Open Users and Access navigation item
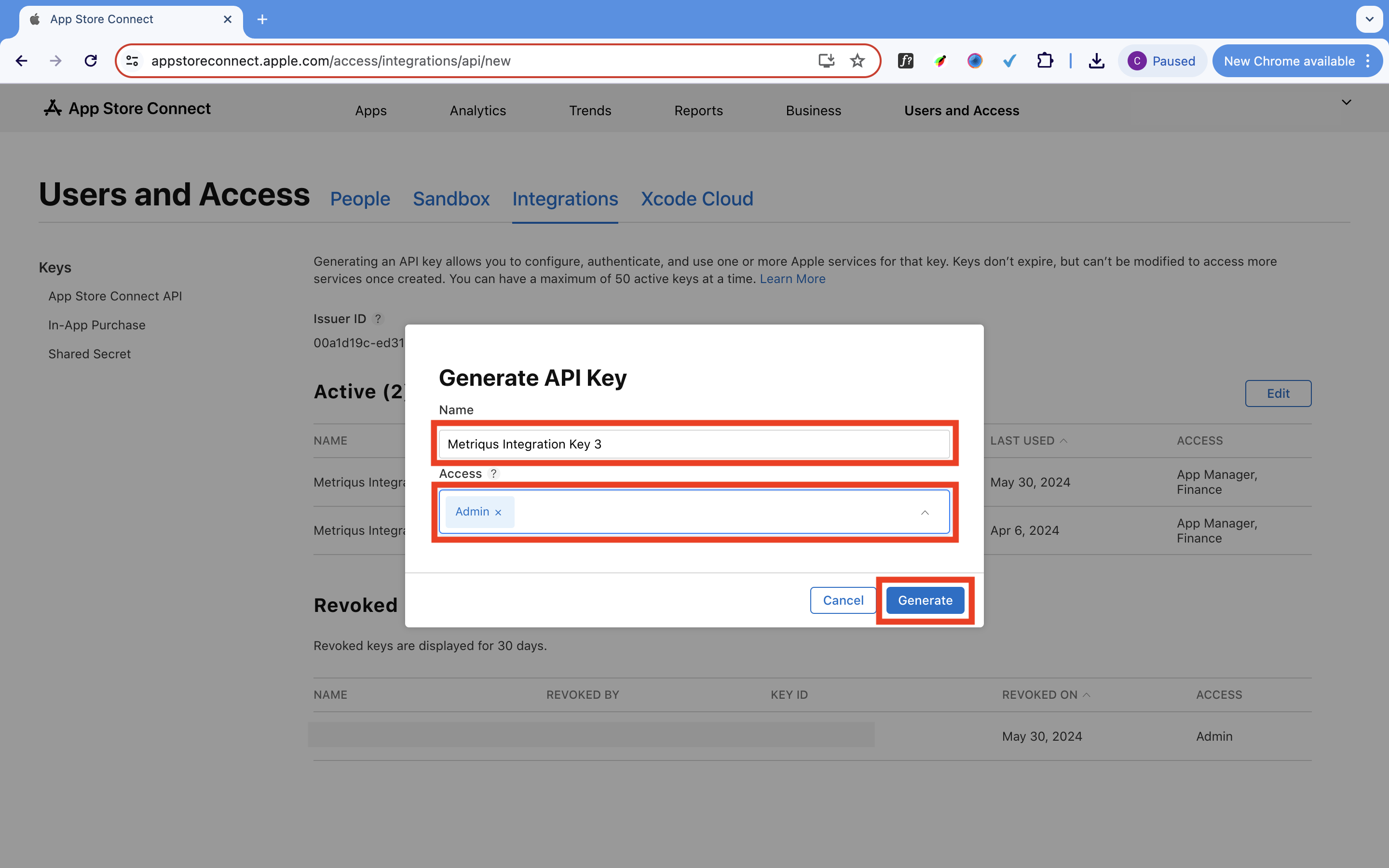Image resolution: width=1389 pixels, height=868 pixels. (x=961, y=110)
